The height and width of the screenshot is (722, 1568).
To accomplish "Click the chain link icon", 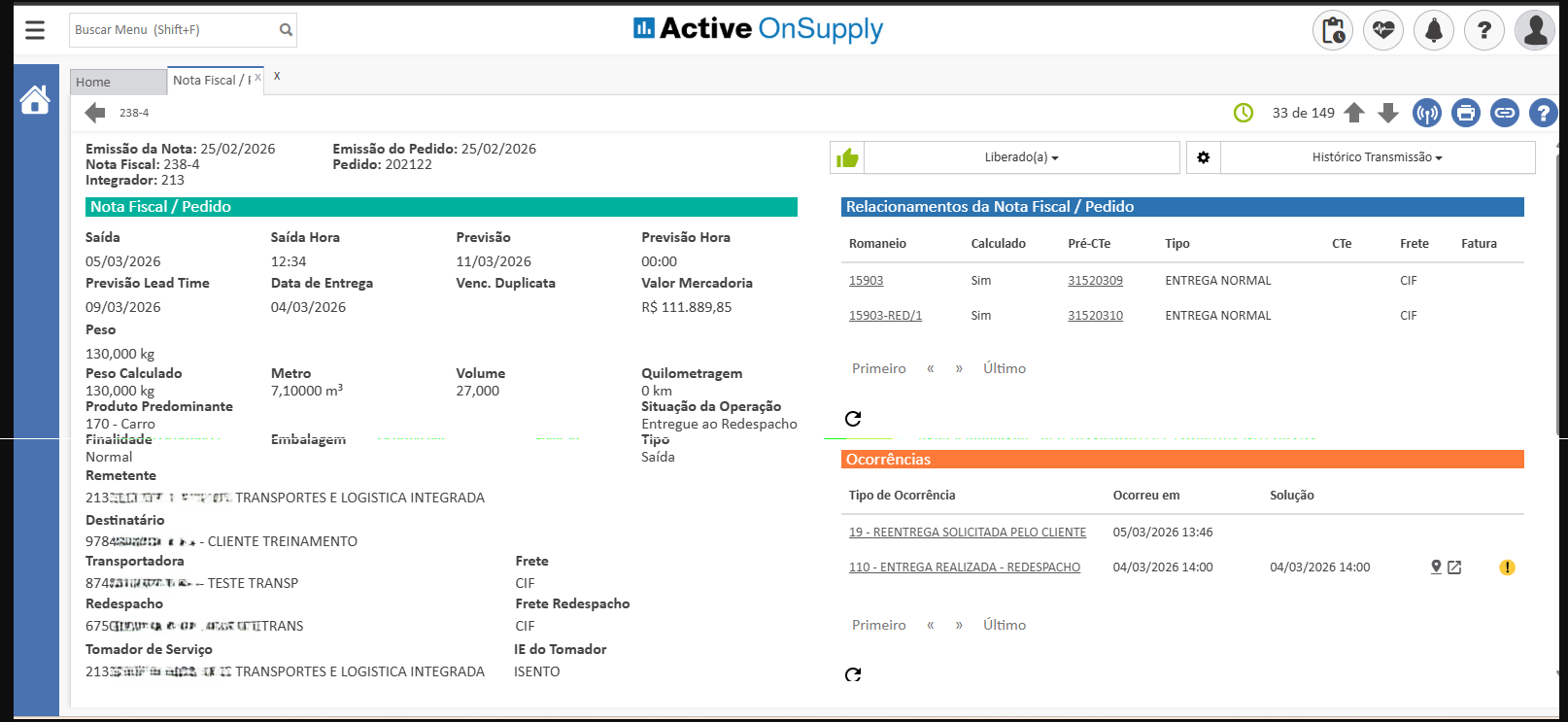I will click(x=1504, y=114).
